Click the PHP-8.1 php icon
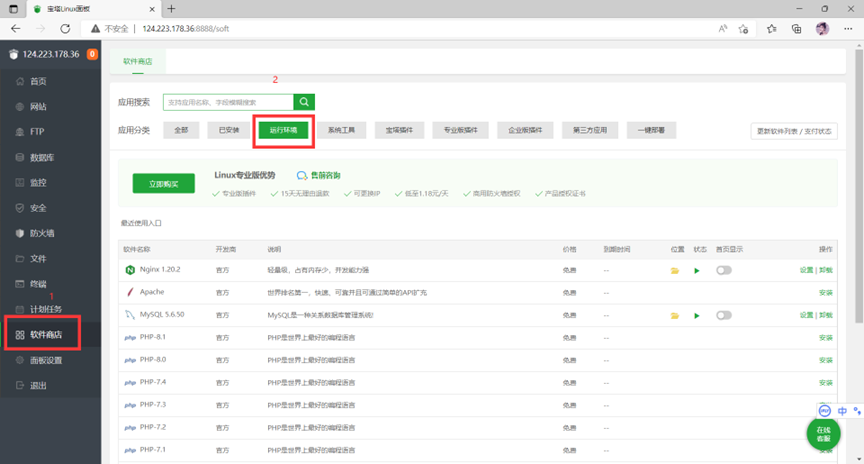This screenshot has width=864, height=464. (130, 338)
